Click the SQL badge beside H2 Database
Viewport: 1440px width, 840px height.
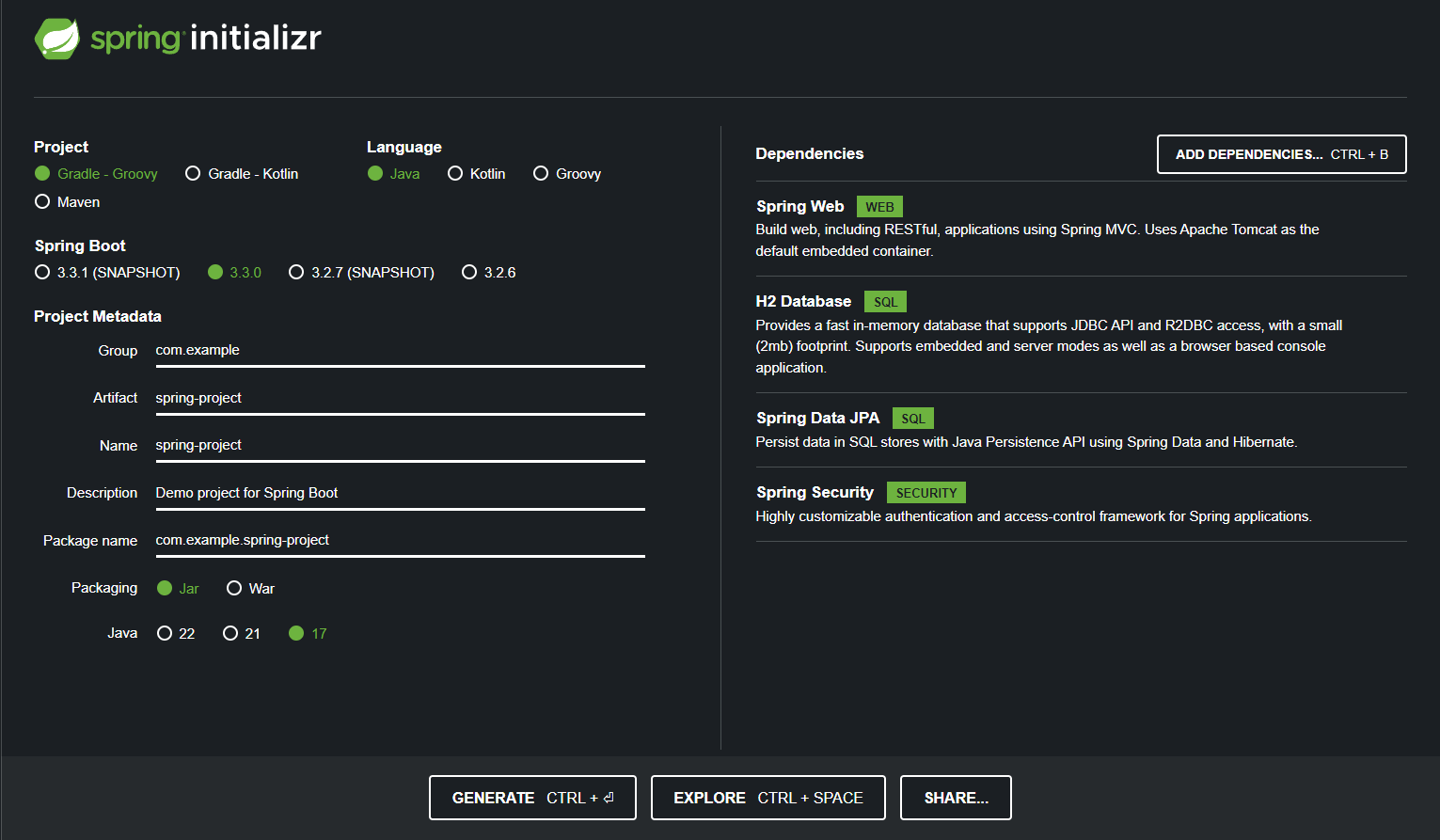pyautogui.click(x=885, y=302)
